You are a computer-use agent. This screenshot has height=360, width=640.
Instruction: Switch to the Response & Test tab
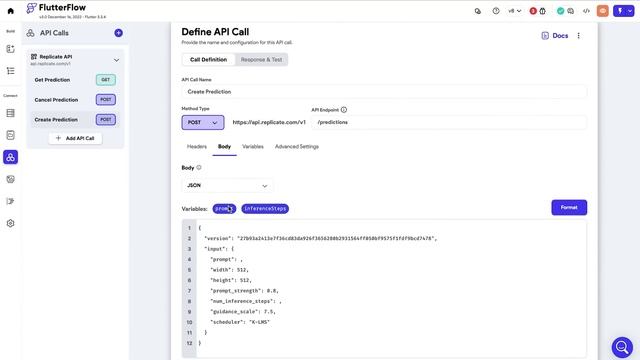tap(261, 60)
